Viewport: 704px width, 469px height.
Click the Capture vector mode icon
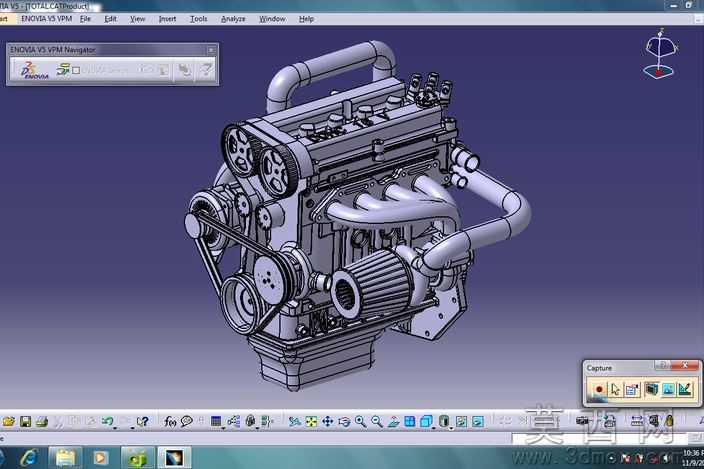pos(685,389)
